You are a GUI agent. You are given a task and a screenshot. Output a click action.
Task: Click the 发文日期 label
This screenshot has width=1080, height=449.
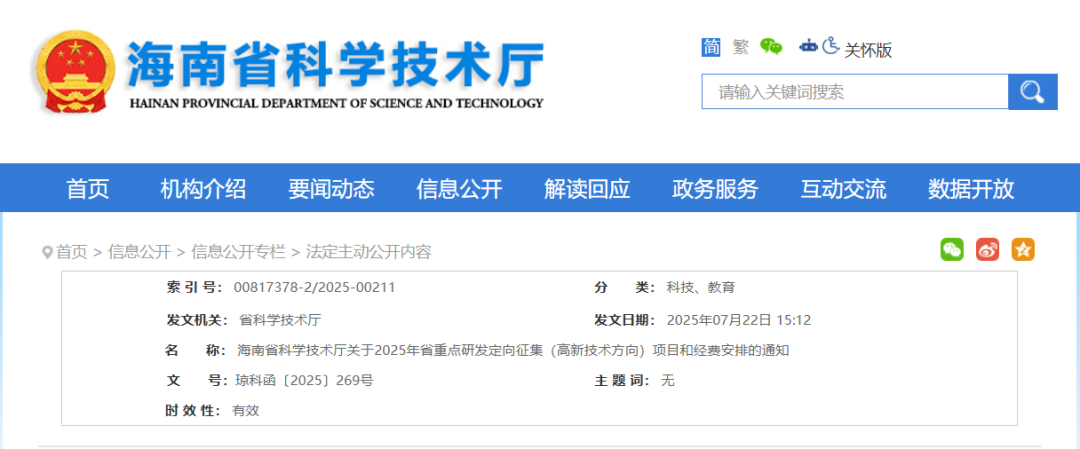[x=625, y=320]
